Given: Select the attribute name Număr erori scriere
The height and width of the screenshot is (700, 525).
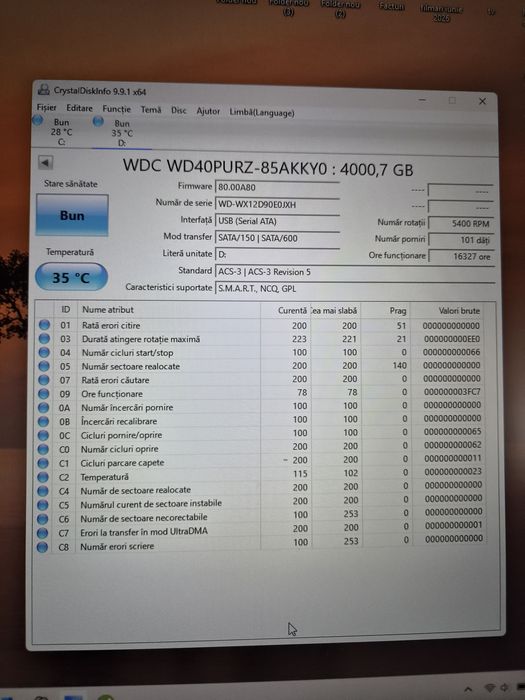Looking at the screenshot, I should (117, 546).
